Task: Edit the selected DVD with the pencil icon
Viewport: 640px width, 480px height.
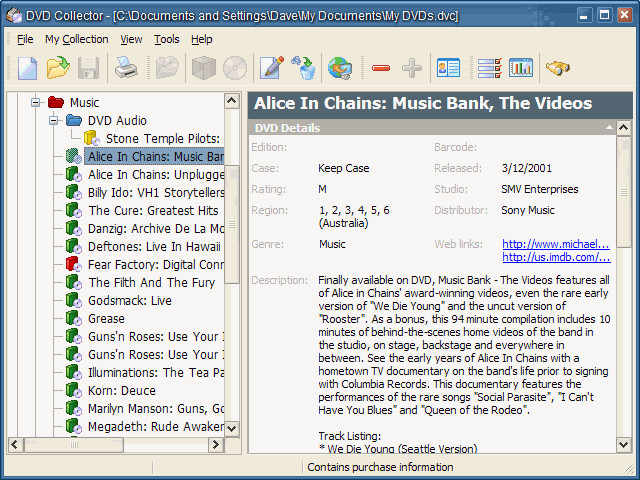Action: pyautogui.click(x=272, y=67)
